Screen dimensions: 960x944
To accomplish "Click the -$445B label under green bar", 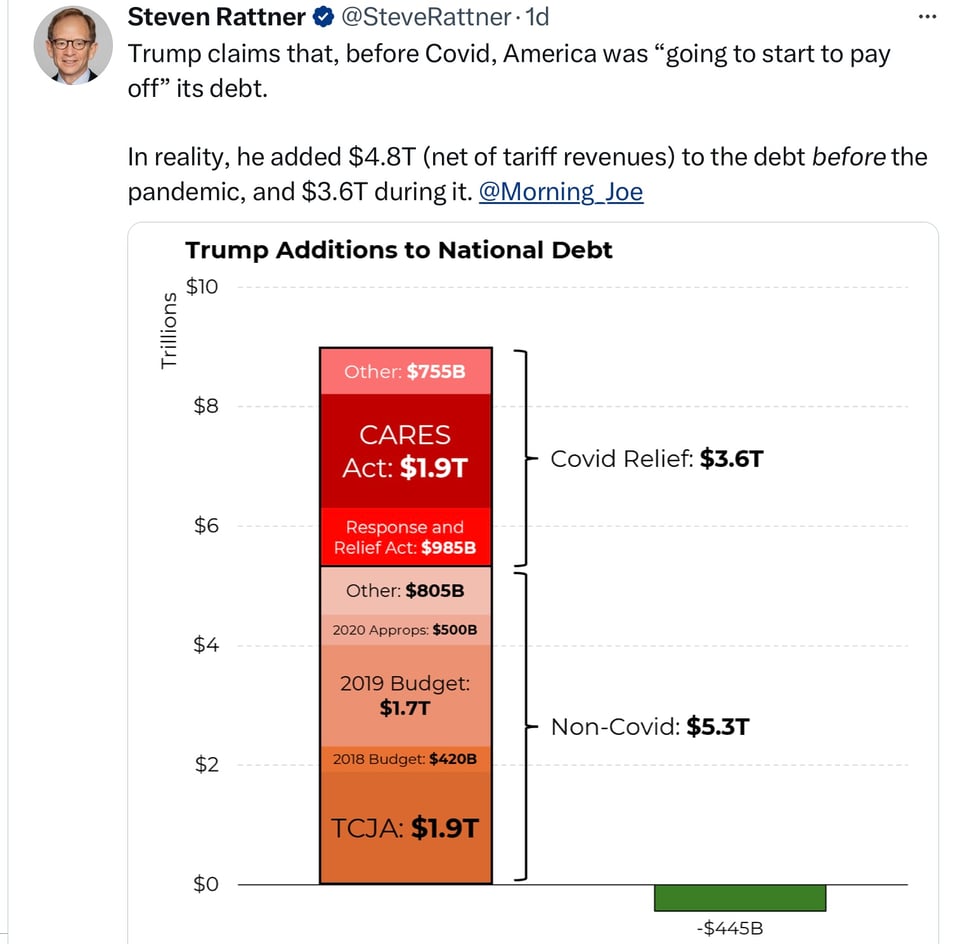I will click(x=729, y=928).
